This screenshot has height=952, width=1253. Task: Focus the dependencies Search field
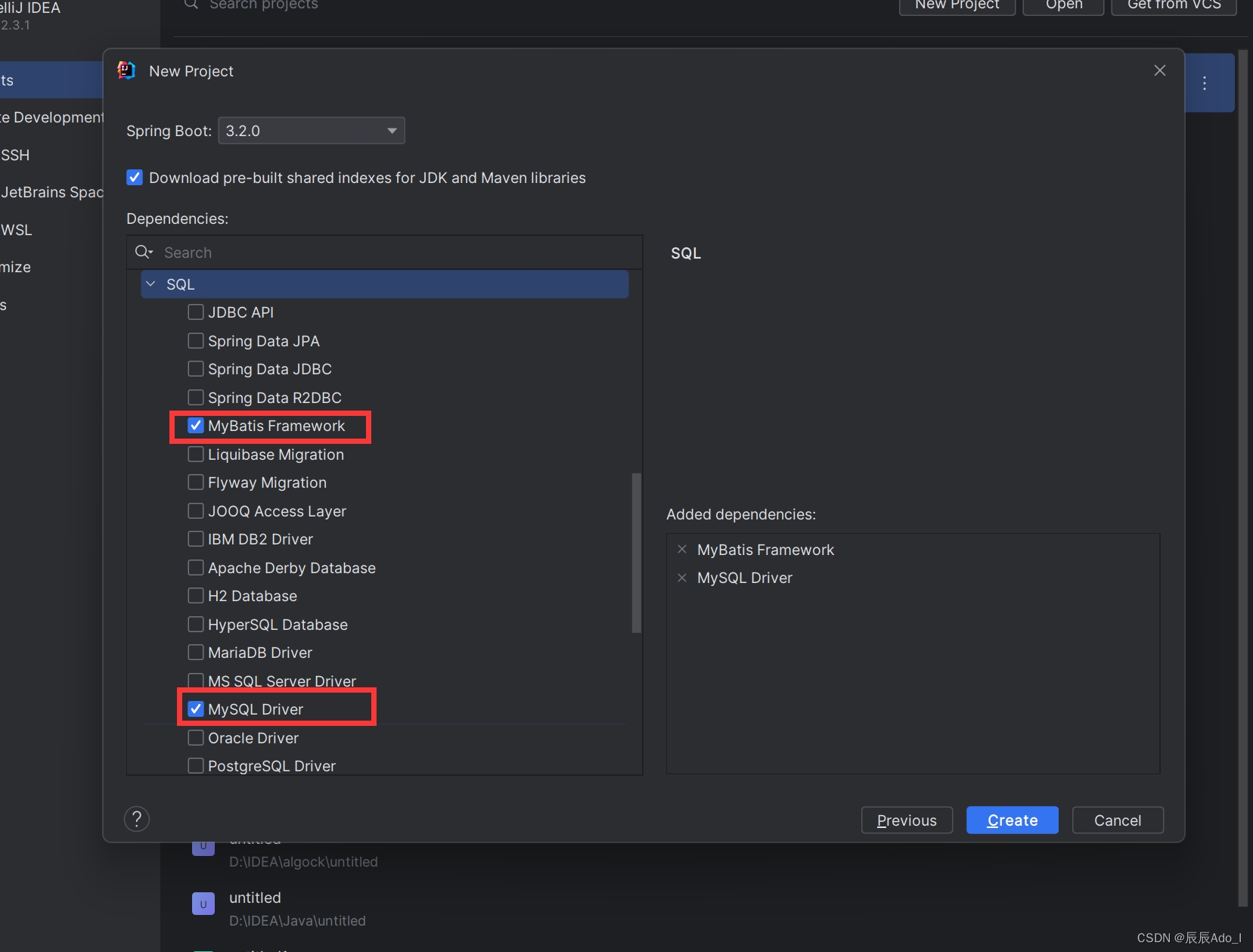(385, 253)
